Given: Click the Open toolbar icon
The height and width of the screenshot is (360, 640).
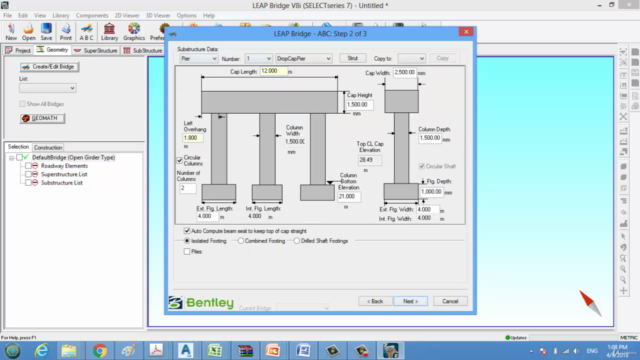Looking at the screenshot, I should point(29,32).
